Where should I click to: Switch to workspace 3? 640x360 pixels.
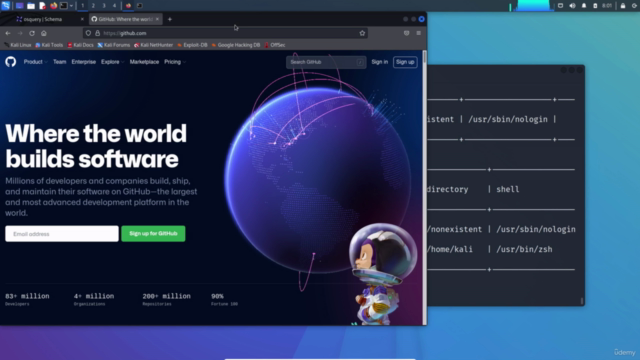pos(104,6)
